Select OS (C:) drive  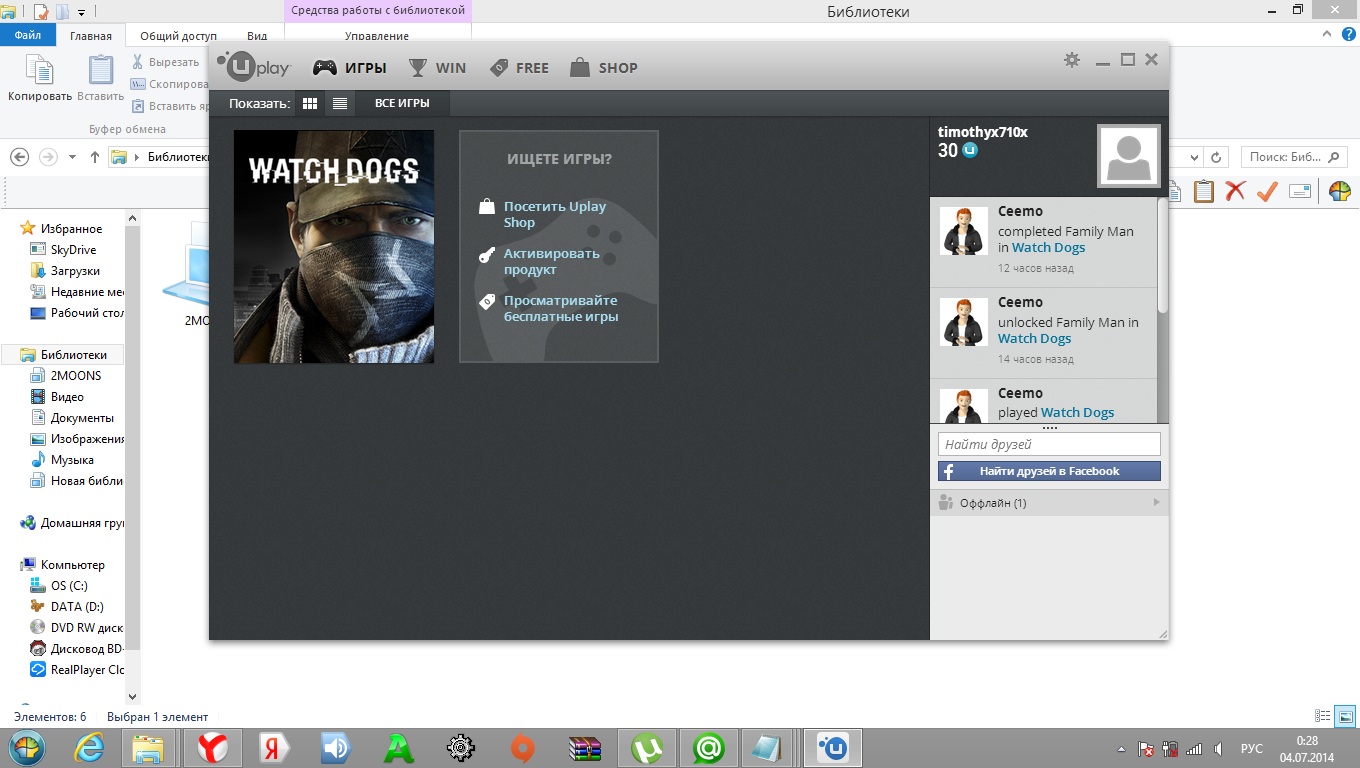(59, 586)
